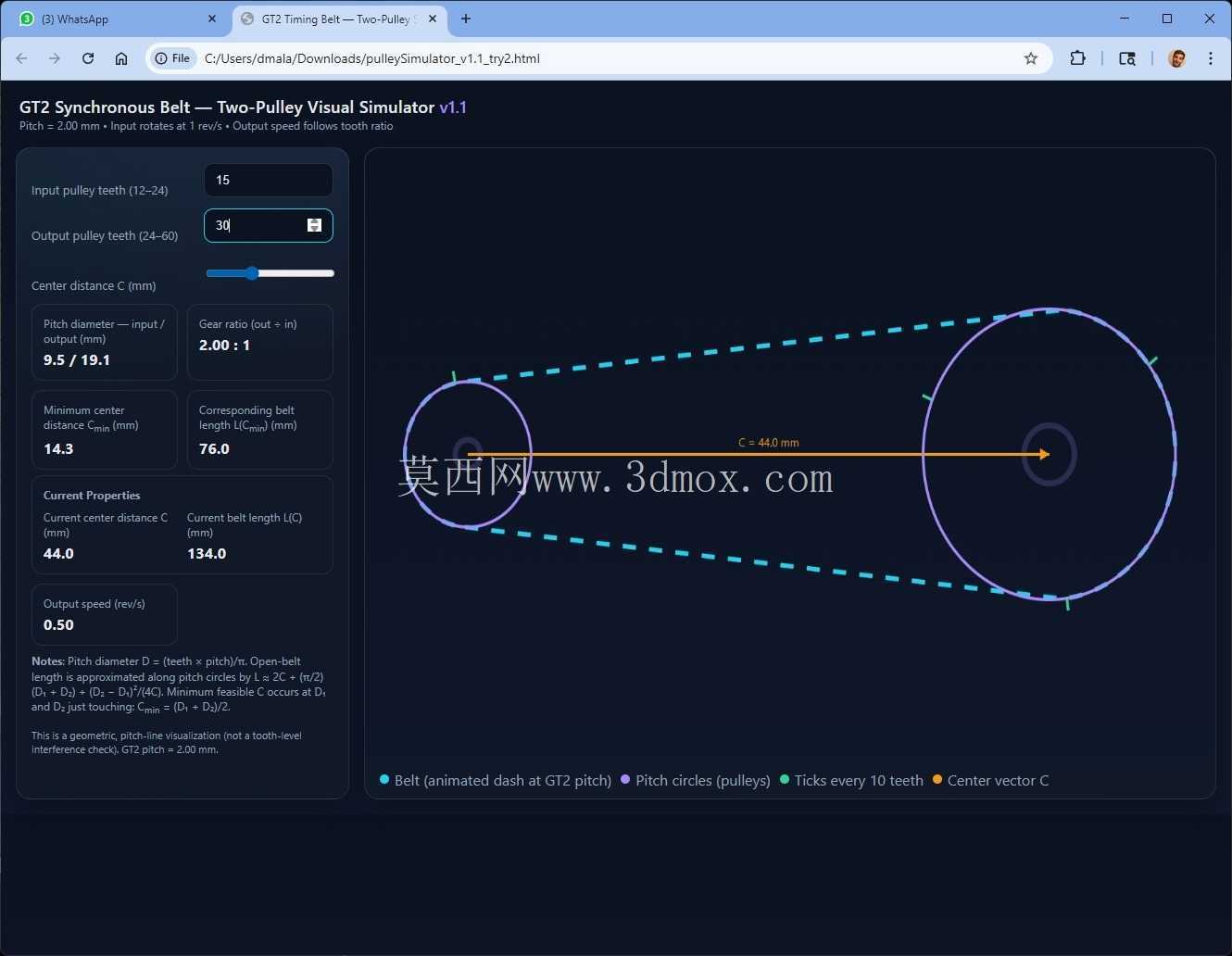This screenshot has width=1232, height=956.
Task: Click the Center vector C legend text
Action: [999, 780]
